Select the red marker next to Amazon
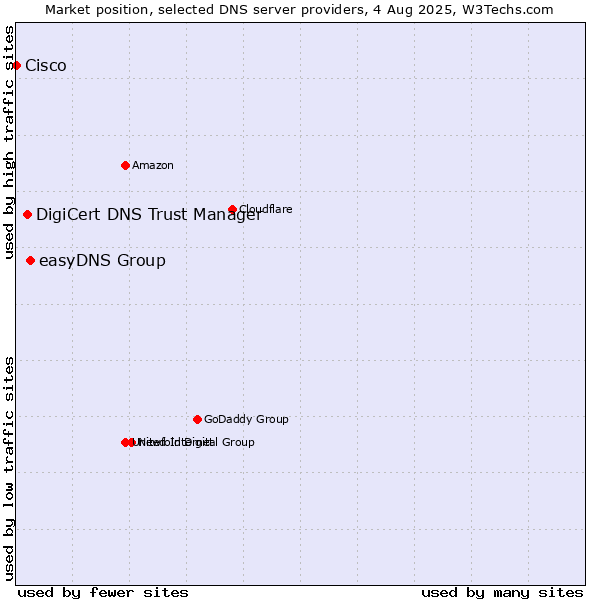600x600 pixels. tap(126, 166)
